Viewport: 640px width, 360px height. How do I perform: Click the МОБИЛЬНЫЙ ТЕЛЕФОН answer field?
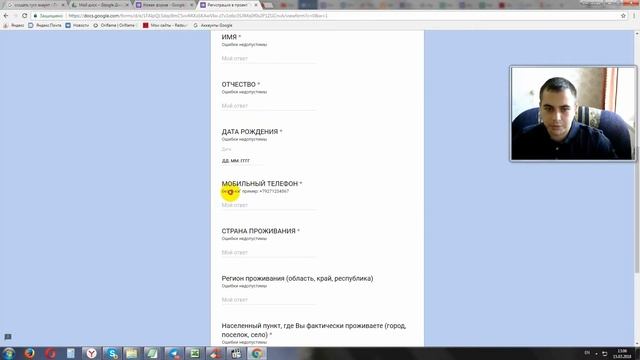(269, 205)
